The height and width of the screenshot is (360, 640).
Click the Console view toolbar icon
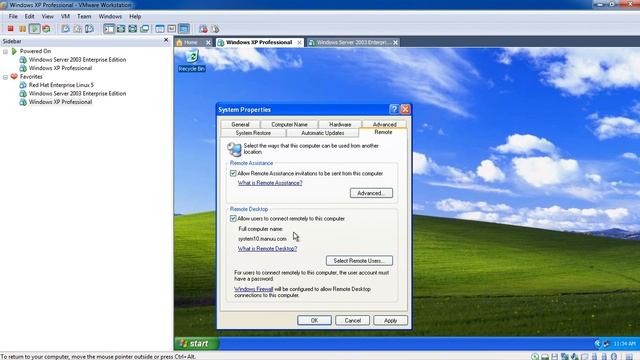(184, 29)
